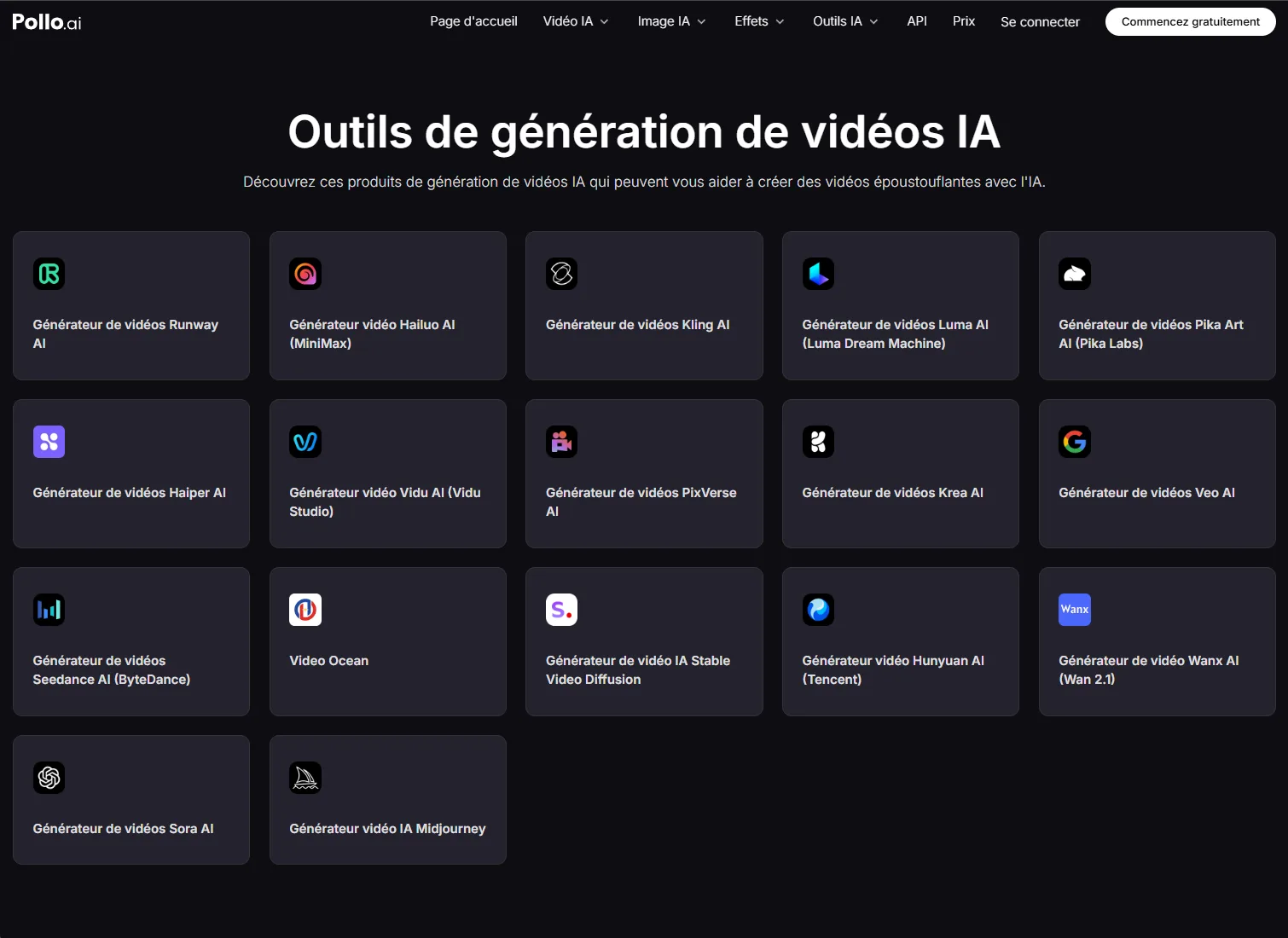Image resolution: width=1288 pixels, height=938 pixels.
Task: Open the Video Ocean title link
Action: pos(329,661)
